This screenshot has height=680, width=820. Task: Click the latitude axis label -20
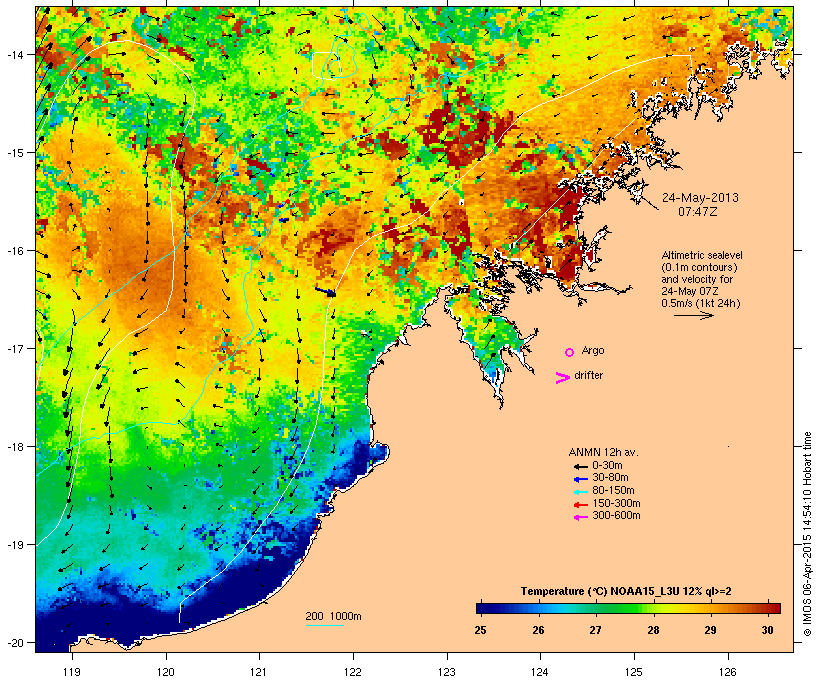[x=14, y=643]
